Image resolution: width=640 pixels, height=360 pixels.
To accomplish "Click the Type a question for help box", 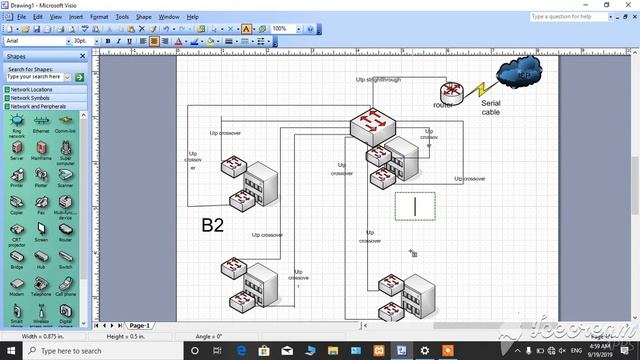I will click(569, 17).
